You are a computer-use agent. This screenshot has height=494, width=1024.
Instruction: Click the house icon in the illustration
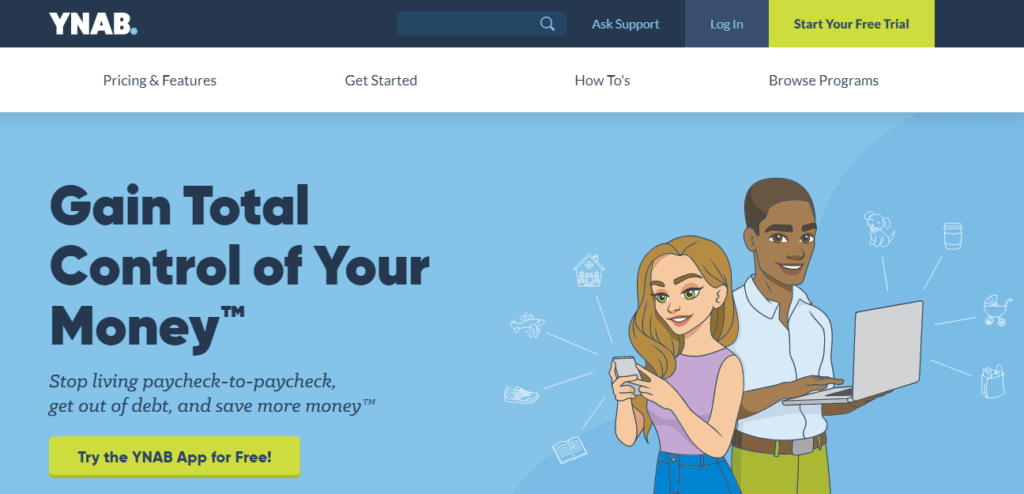(588, 270)
